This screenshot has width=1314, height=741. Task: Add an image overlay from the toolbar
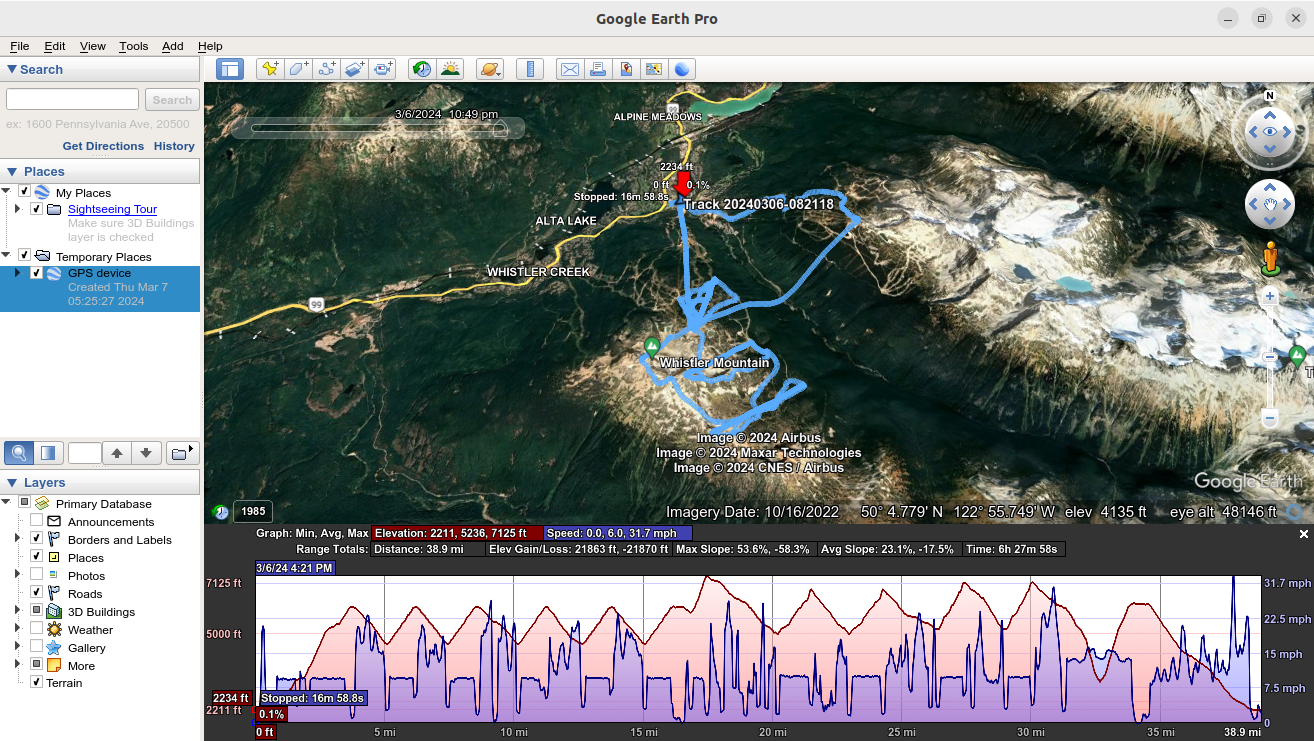(x=354, y=69)
